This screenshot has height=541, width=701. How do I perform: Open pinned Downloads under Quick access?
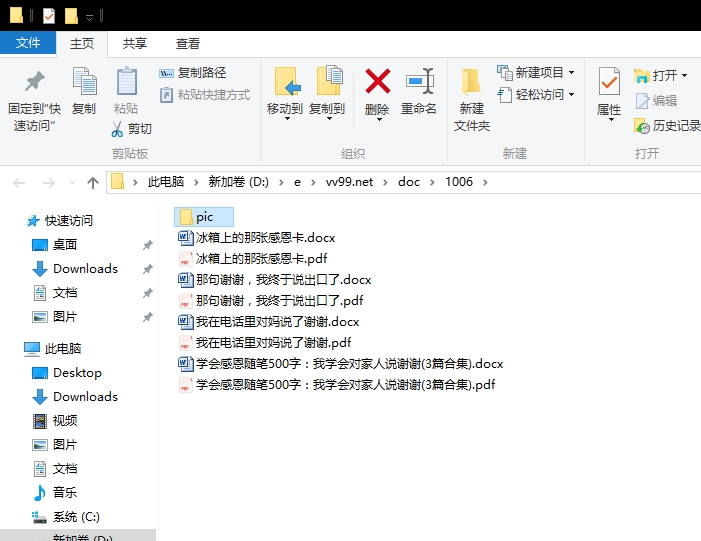point(75,269)
